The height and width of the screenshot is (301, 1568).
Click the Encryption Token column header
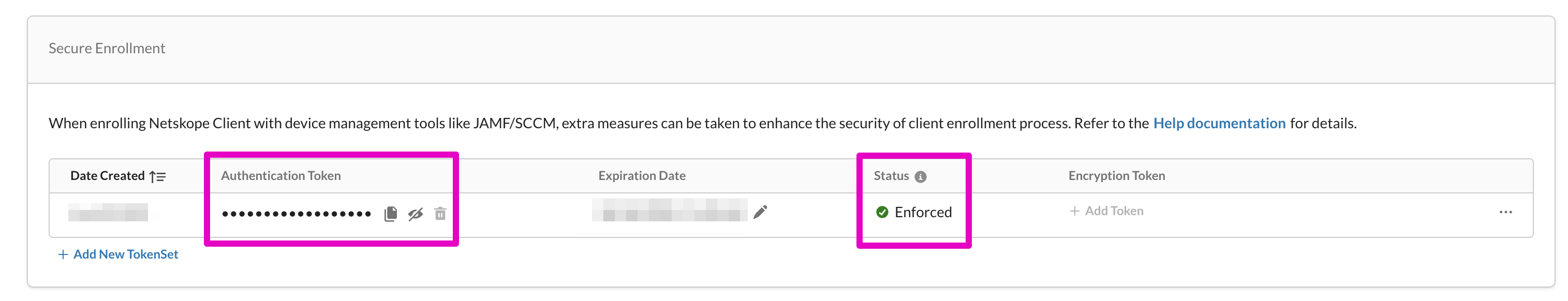[1116, 176]
